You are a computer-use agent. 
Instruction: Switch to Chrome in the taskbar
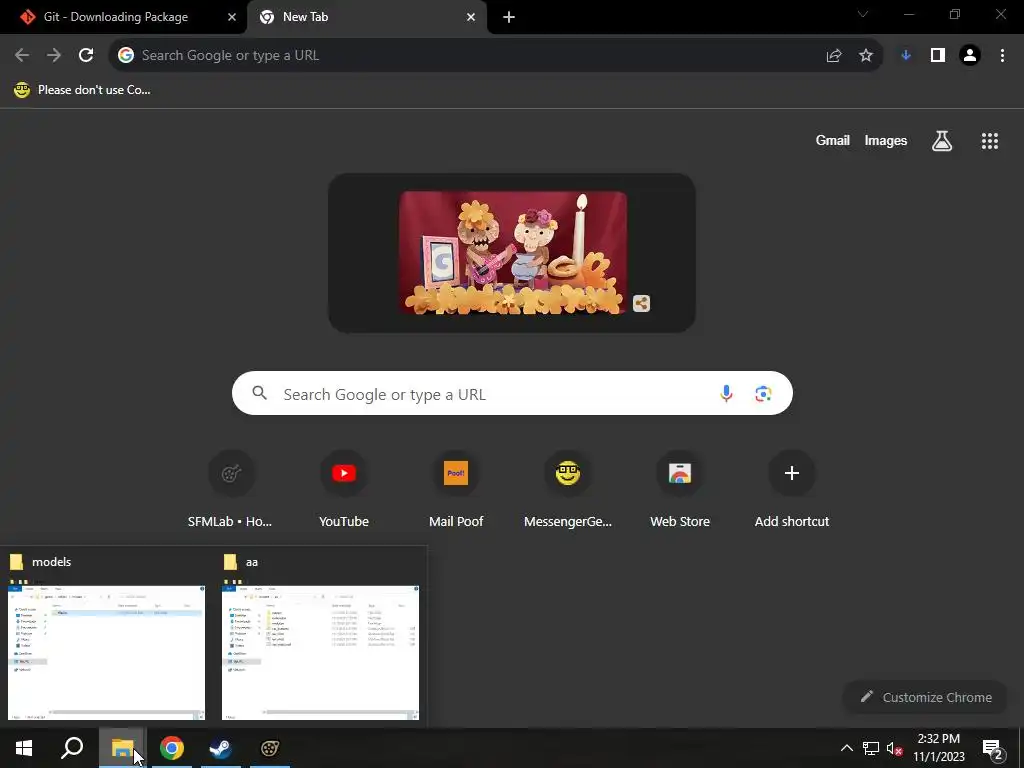(172, 748)
